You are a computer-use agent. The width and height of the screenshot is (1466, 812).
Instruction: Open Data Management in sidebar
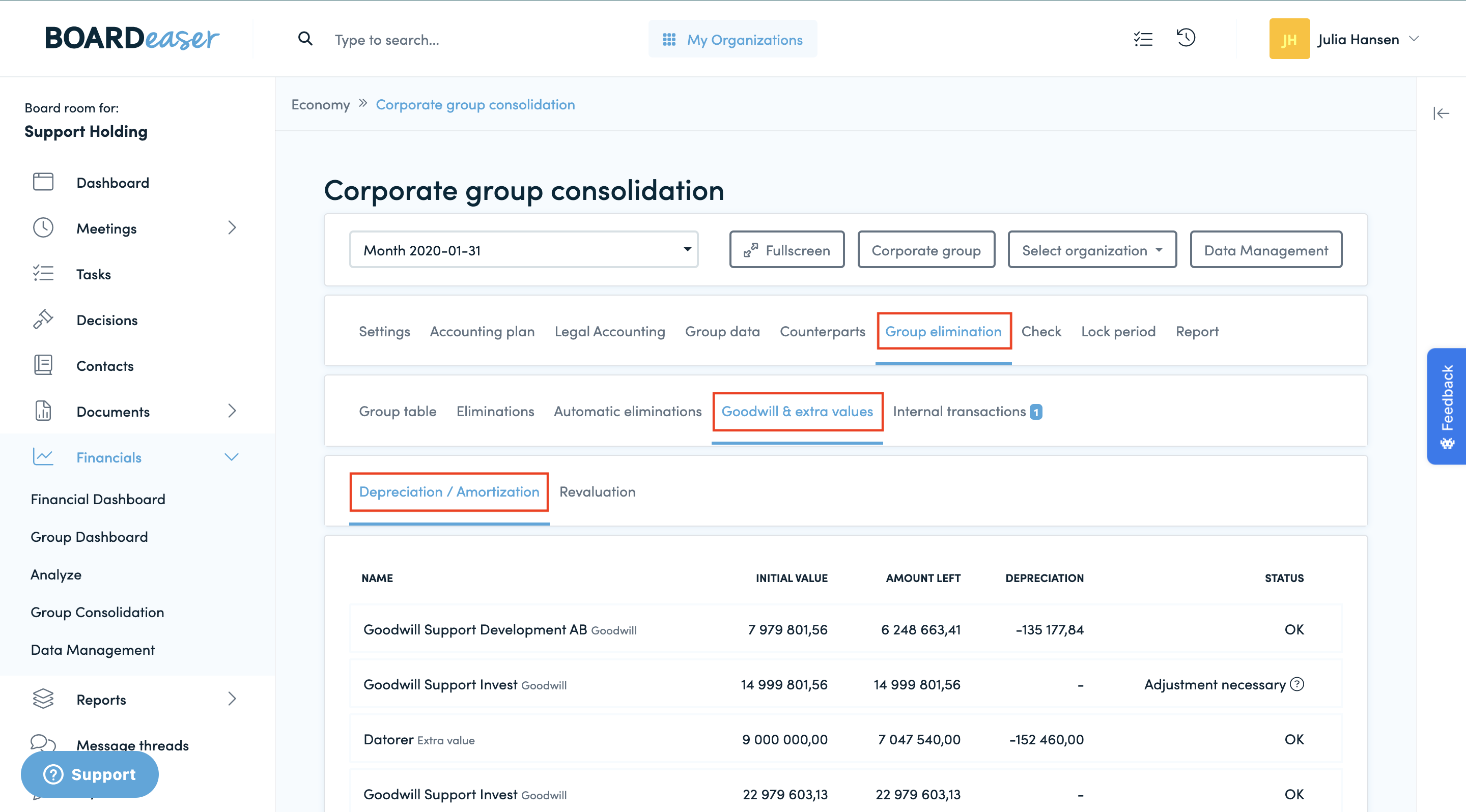93,649
